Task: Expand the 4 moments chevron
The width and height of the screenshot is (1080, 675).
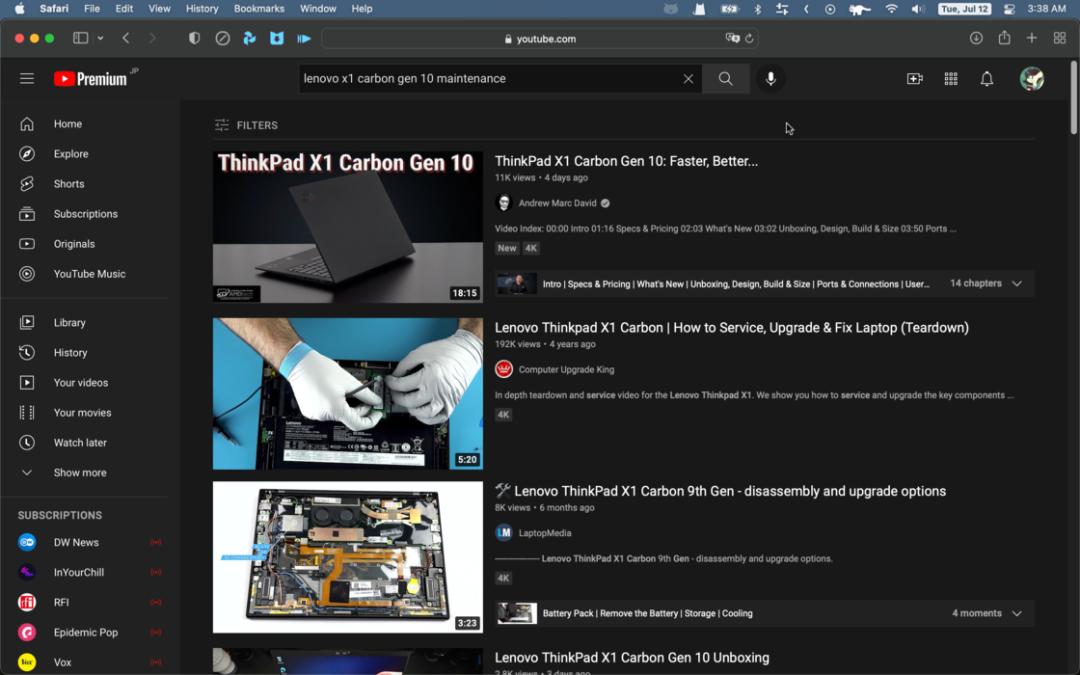Action: [x=1017, y=614]
